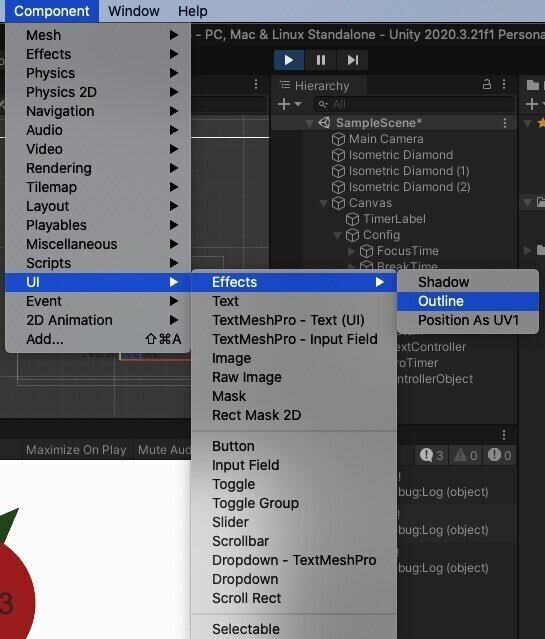Open the Effects submenu under Component
This screenshot has width=545, height=639.
[98, 54]
